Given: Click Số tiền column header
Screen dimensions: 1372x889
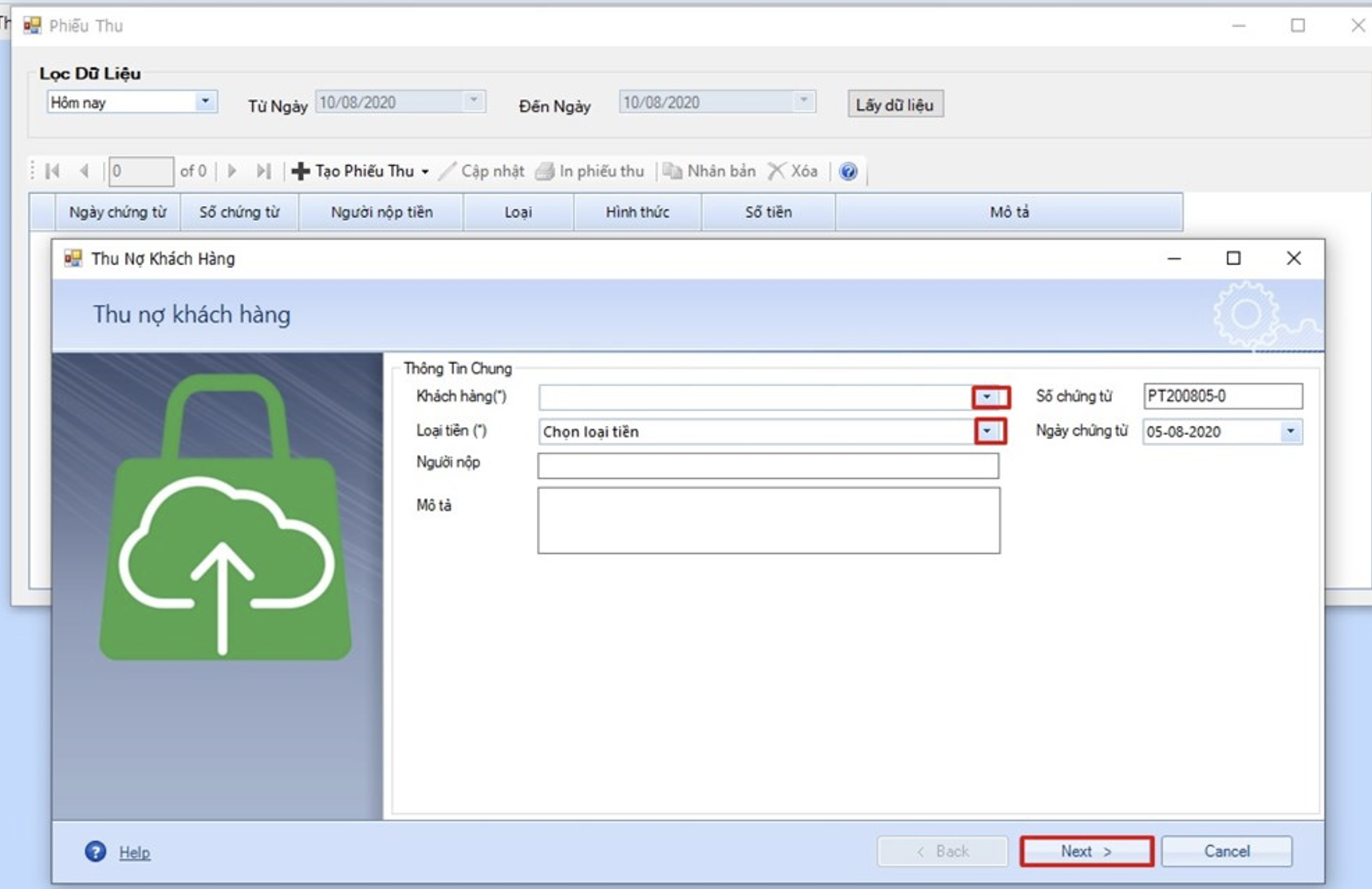Looking at the screenshot, I should pos(768,212).
